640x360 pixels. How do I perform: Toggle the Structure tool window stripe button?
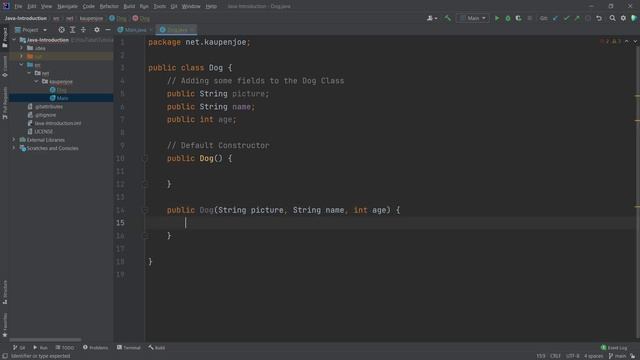(5, 292)
